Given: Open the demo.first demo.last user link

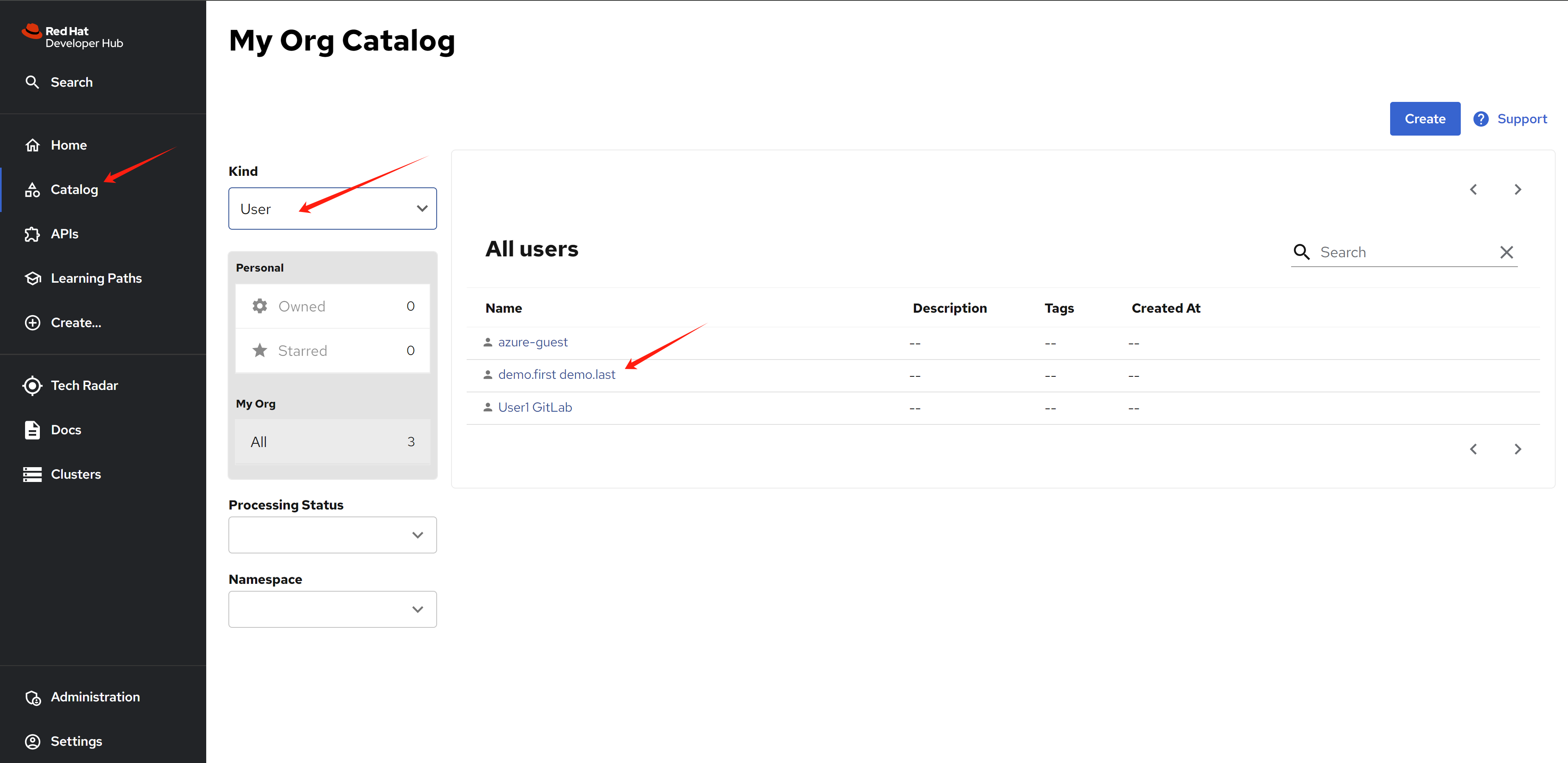Looking at the screenshot, I should tap(556, 375).
